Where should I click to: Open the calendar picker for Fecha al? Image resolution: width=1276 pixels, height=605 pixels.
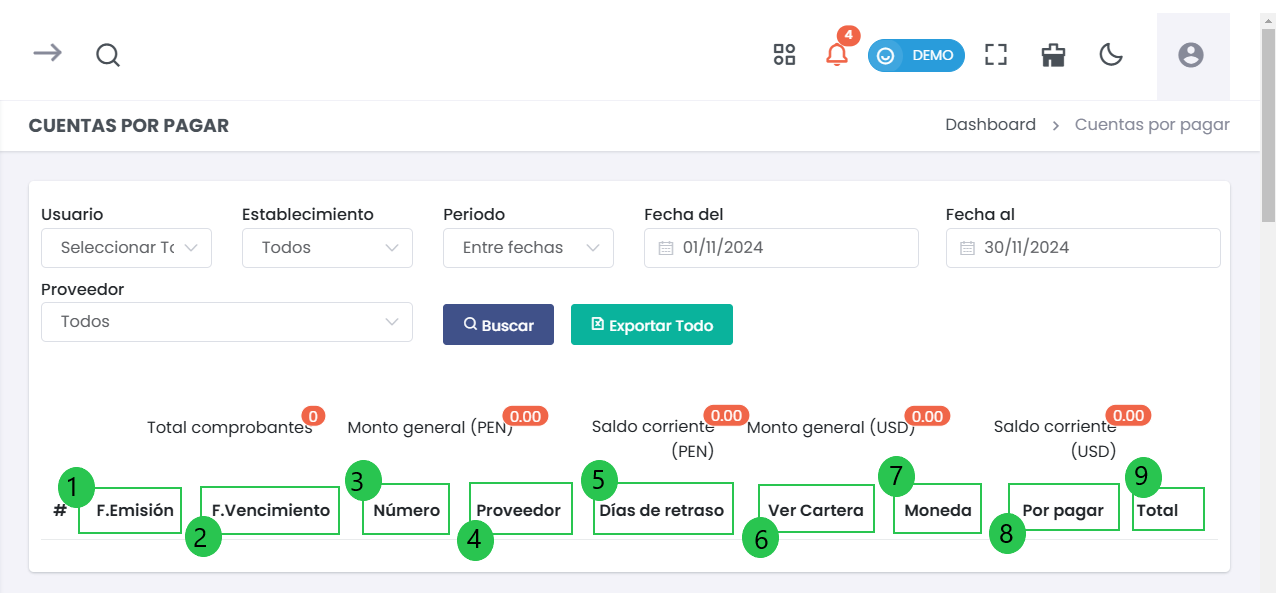point(967,247)
